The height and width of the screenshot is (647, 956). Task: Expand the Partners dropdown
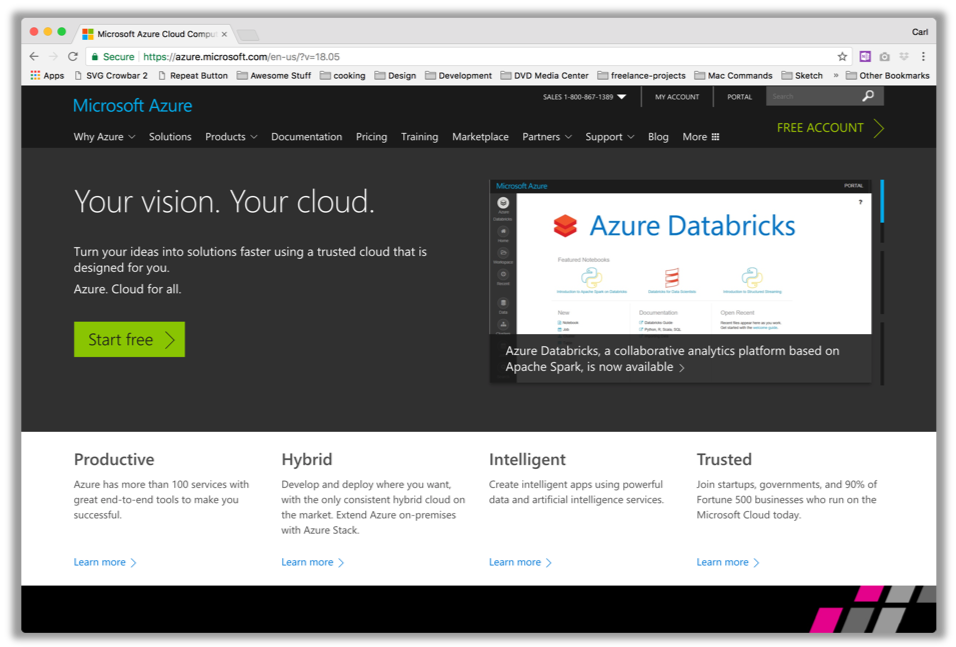click(547, 137)
